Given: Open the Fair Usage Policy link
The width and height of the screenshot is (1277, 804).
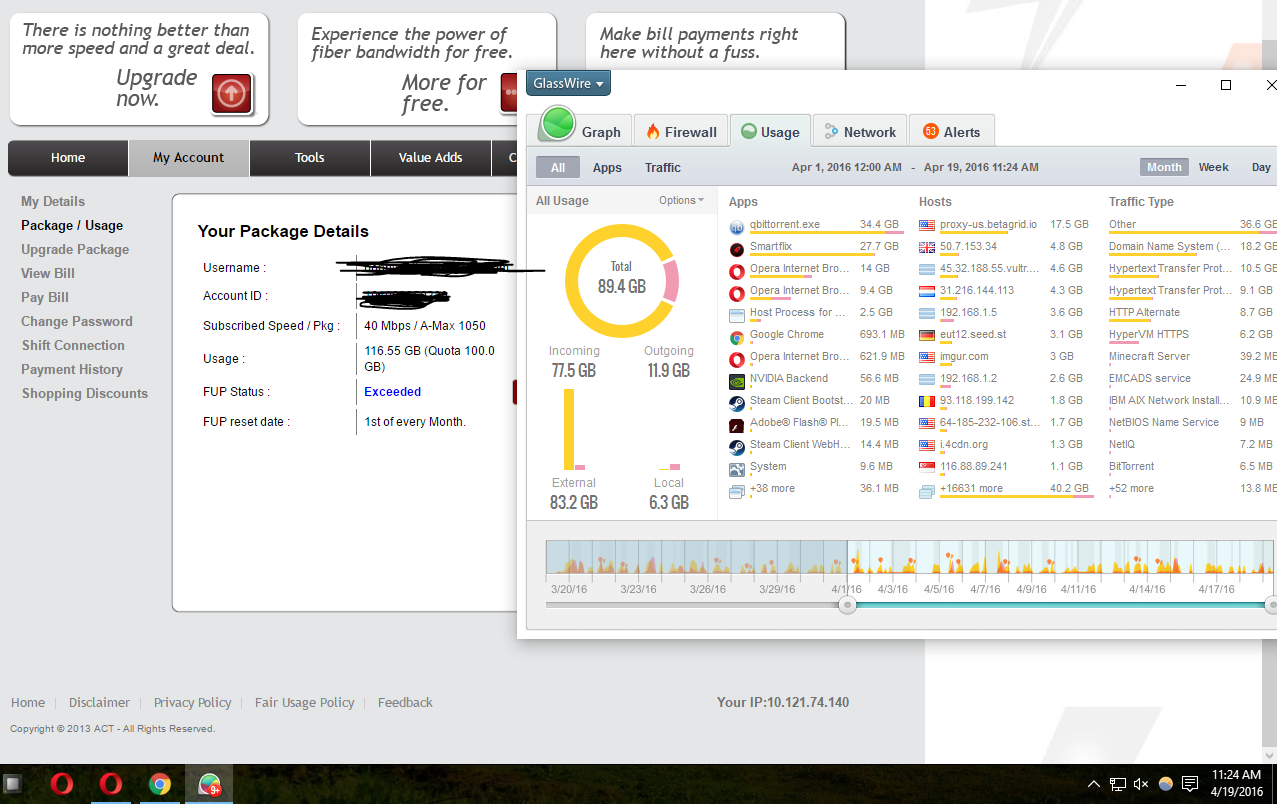Looking at the screenshot, I should point(304,702).
